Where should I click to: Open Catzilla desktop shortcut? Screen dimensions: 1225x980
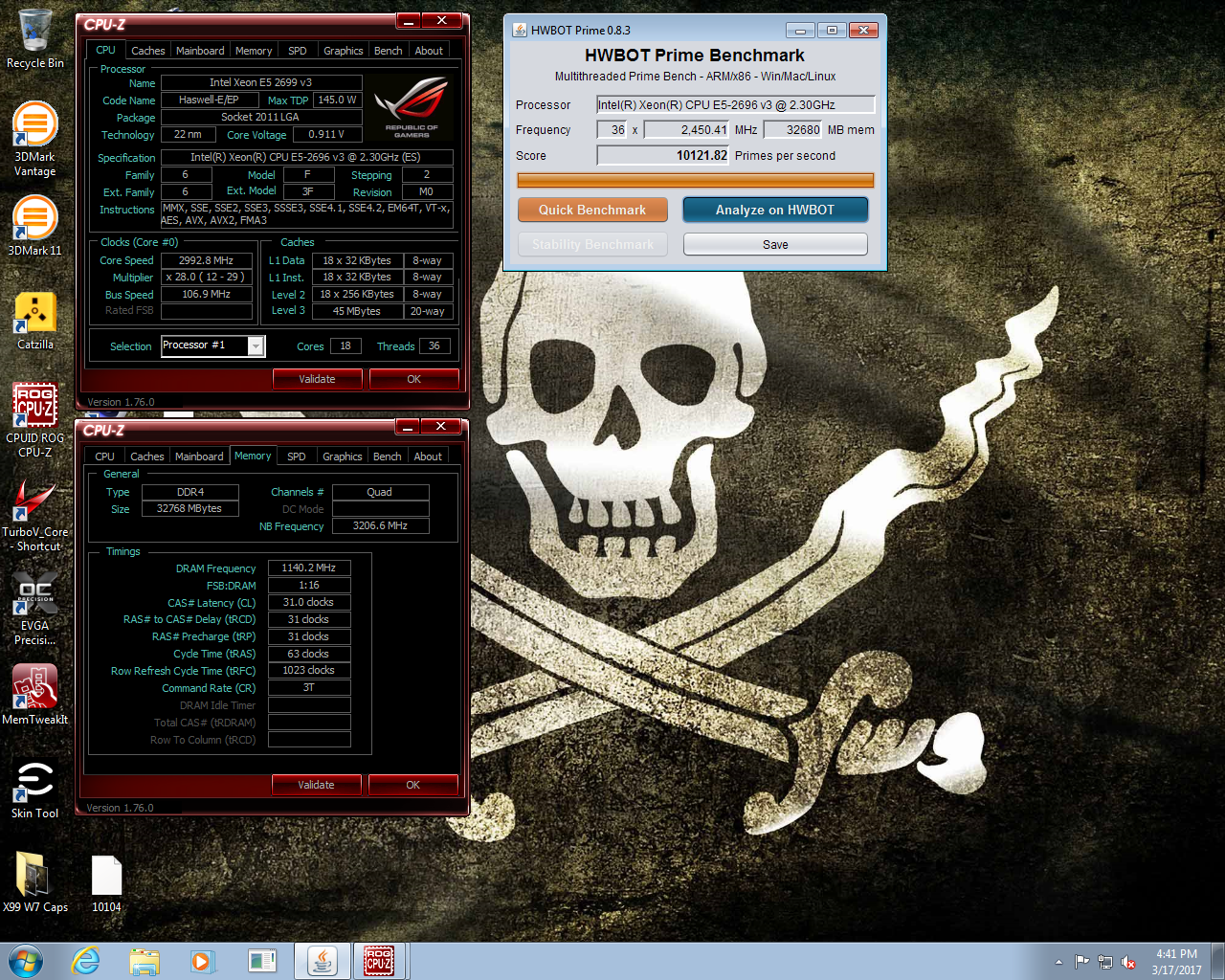pyautogui.click(x=35, y=321)
